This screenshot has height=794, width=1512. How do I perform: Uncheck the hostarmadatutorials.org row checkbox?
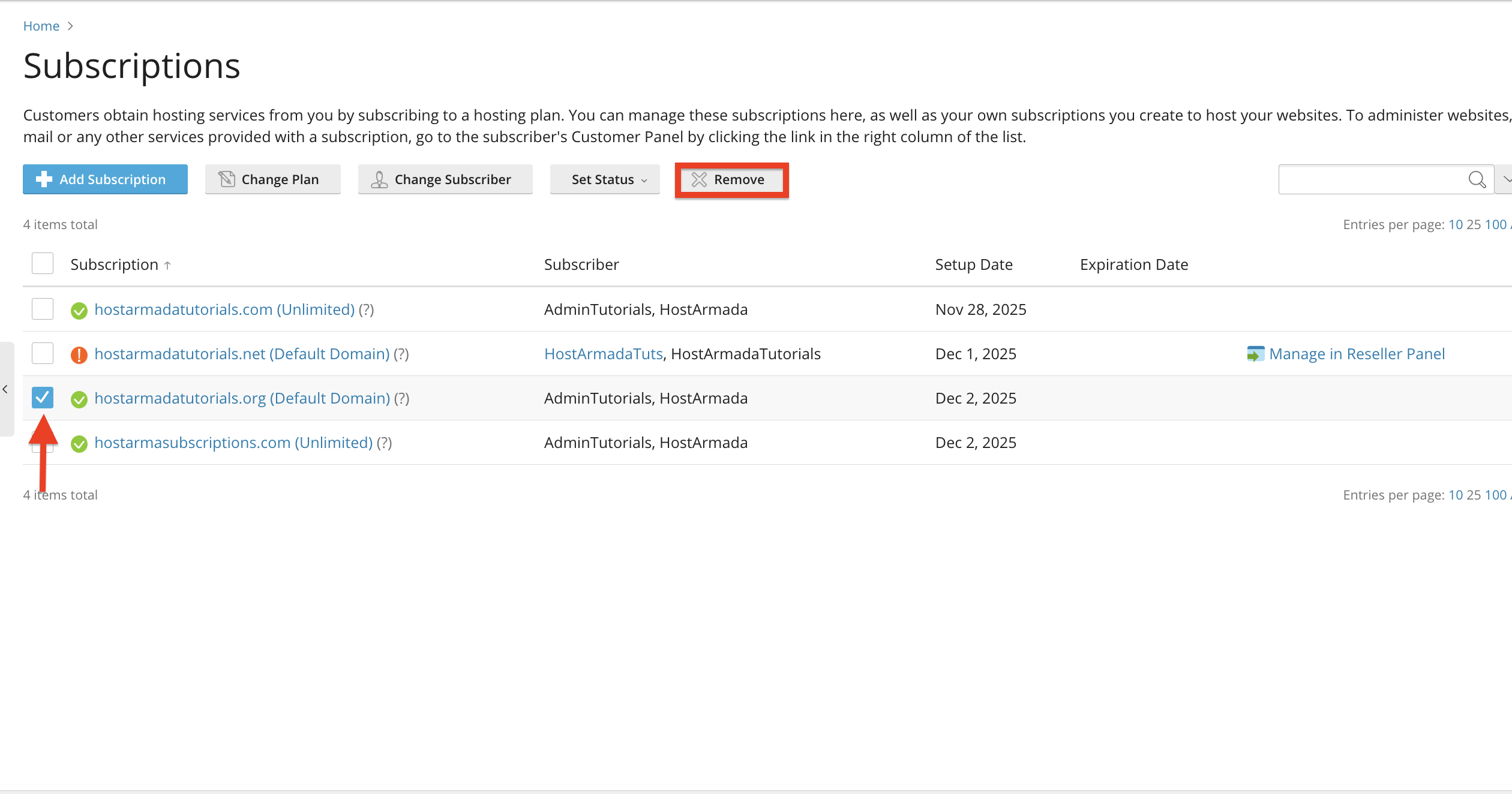[43, 398]
